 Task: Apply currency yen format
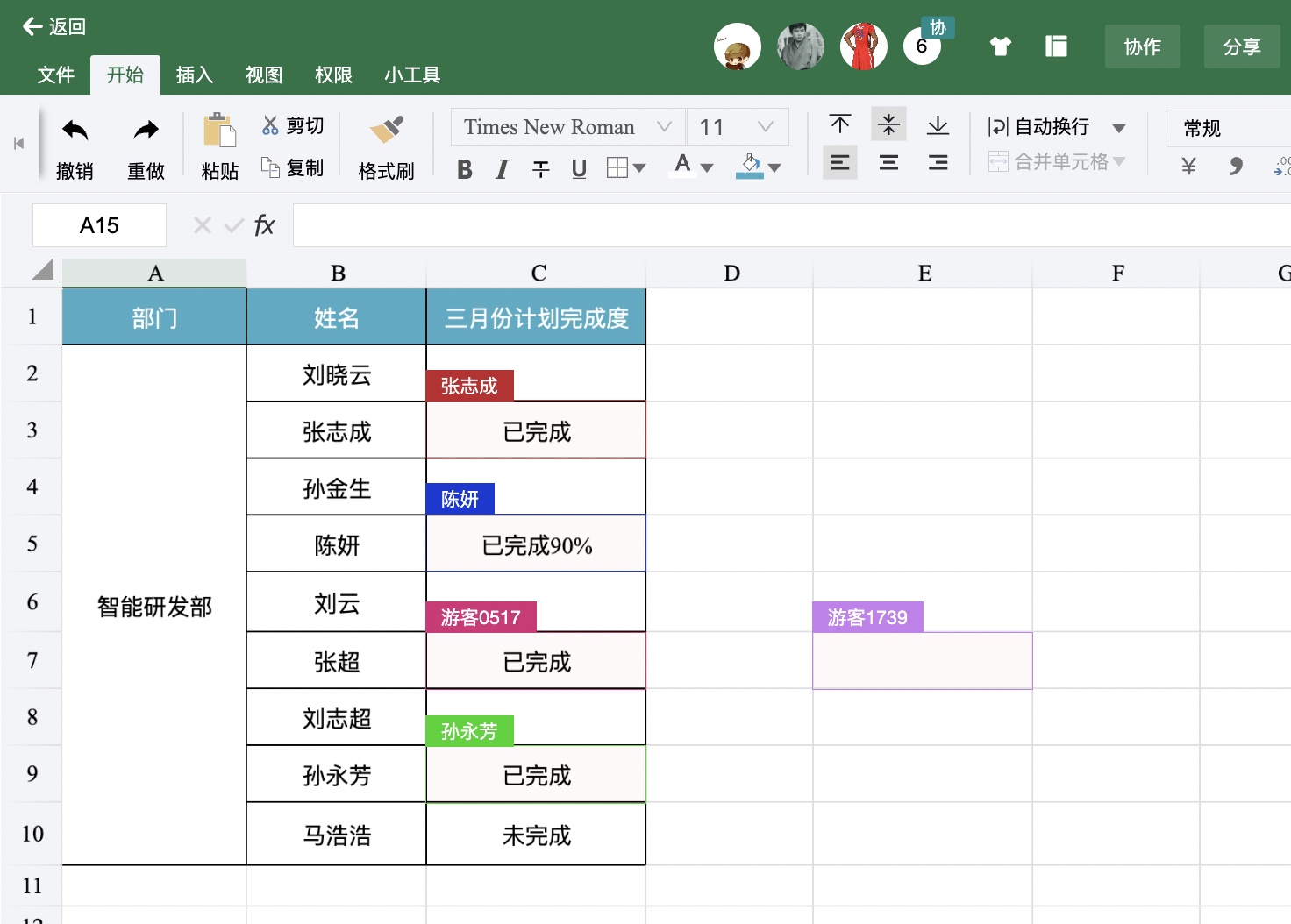(1188, 166)
